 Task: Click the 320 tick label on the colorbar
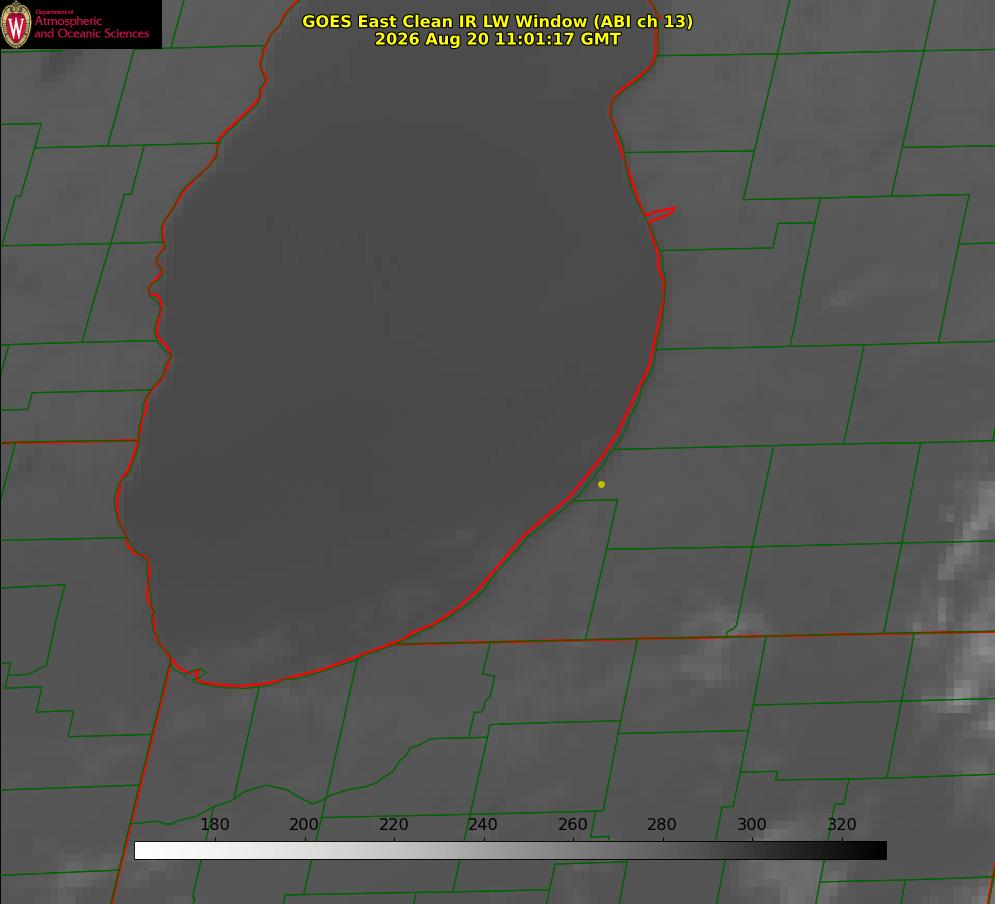pos(842,824)
